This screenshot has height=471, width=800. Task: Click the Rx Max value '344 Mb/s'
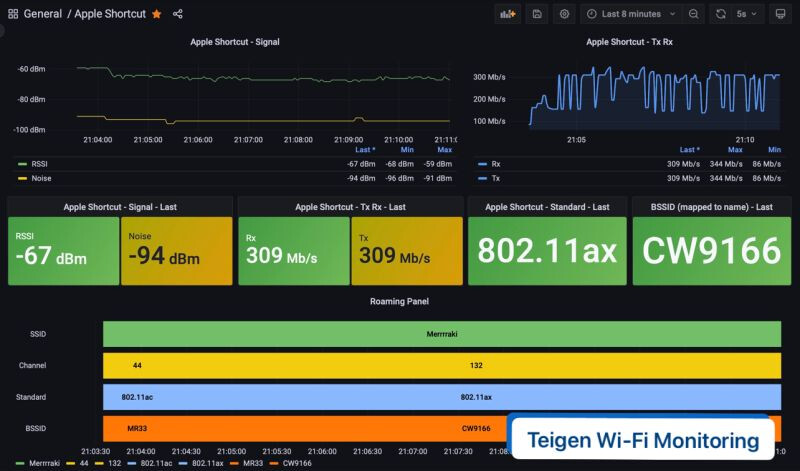[x=726, y=164]
